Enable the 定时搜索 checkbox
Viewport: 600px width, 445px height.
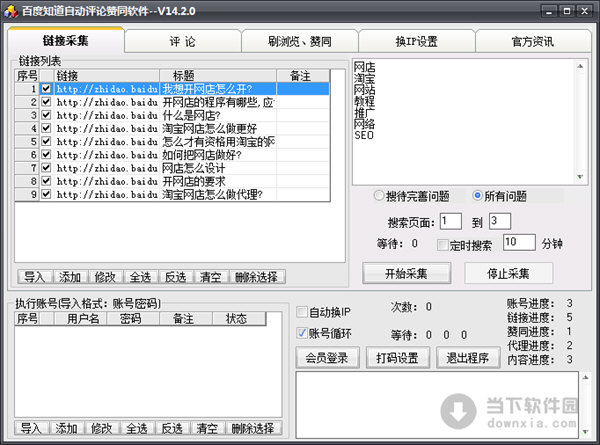tap(443, 245)
